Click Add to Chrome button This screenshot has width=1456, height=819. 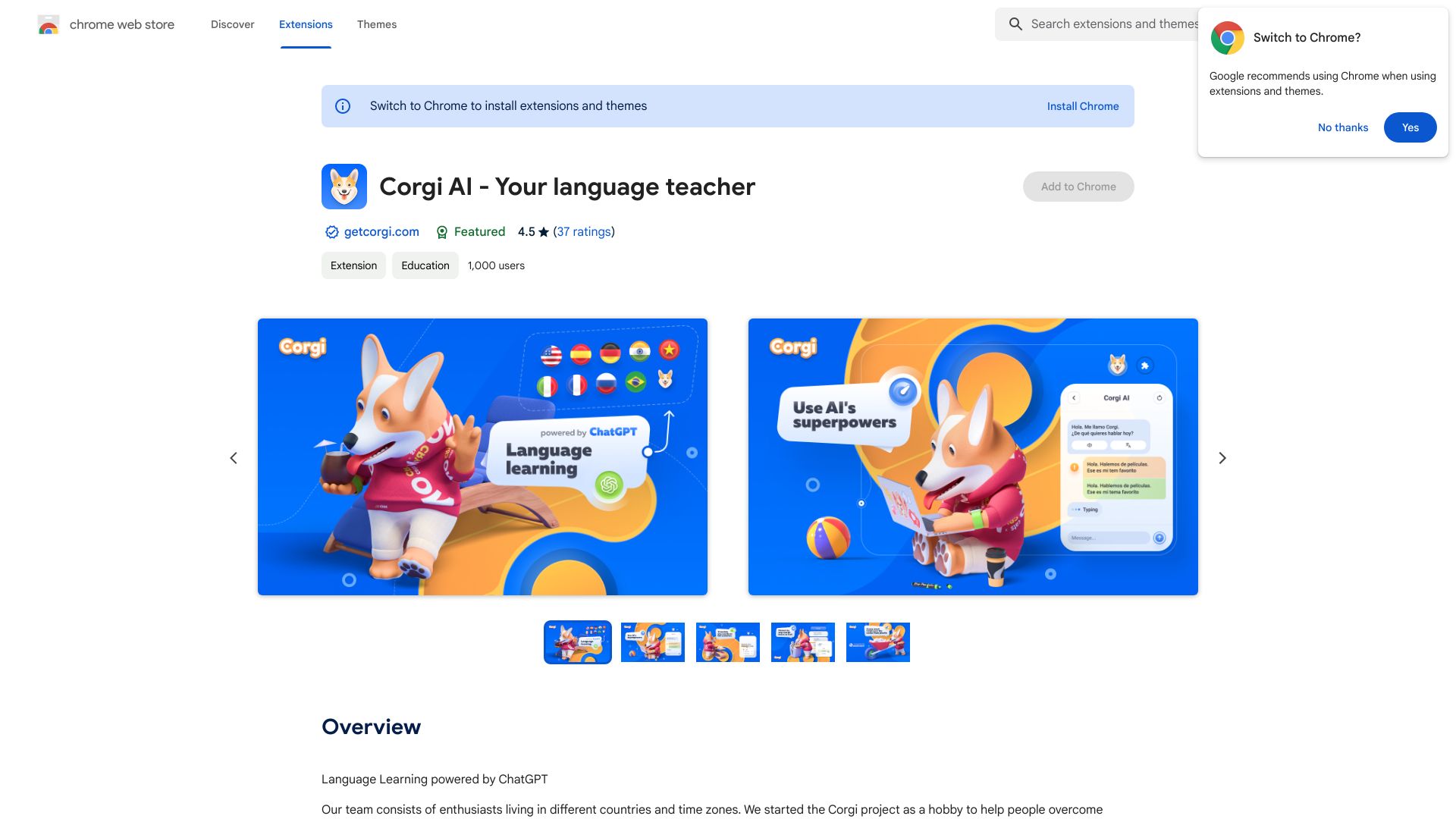click(x=1078, y=186)
